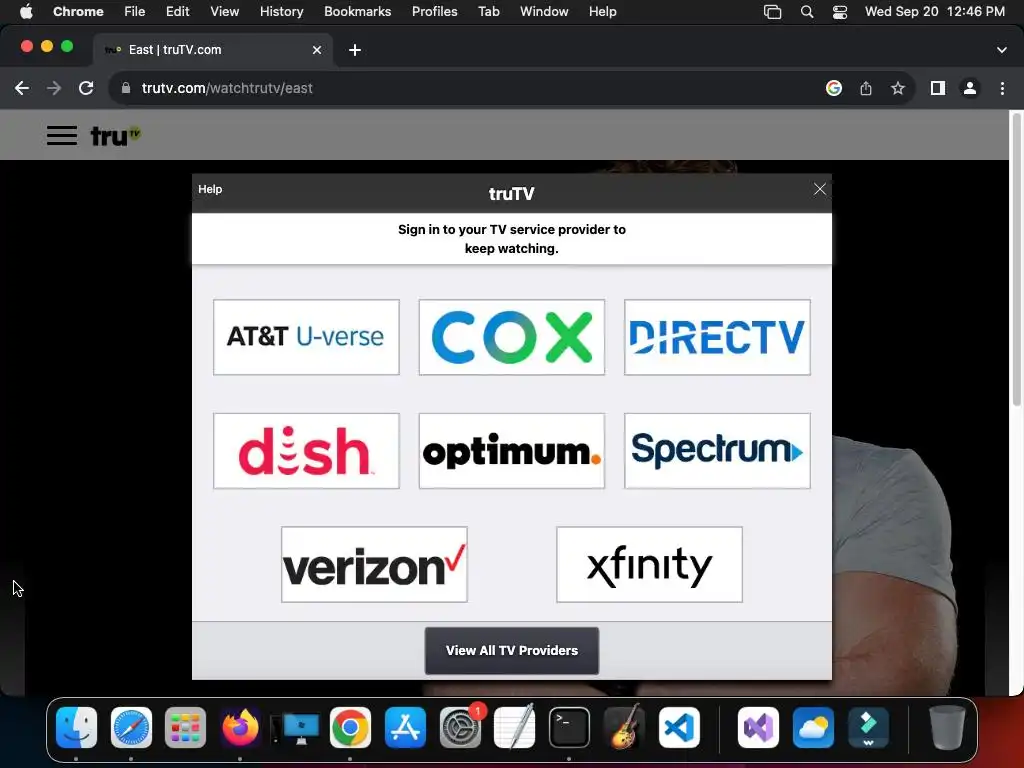Open the Window menu
Viewport: 1024px width, 768px height.
[544, 12]
